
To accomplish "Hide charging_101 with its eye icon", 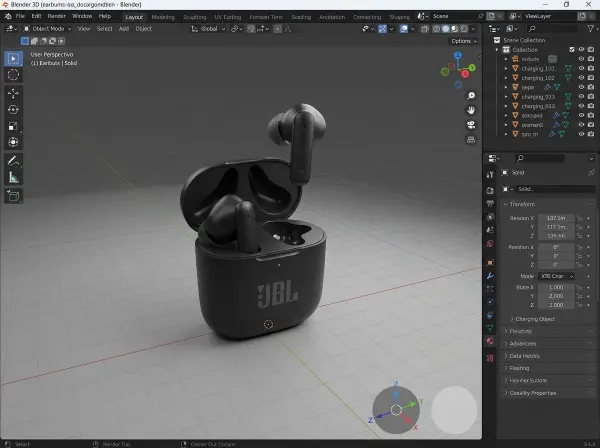I will coord(581,68).
